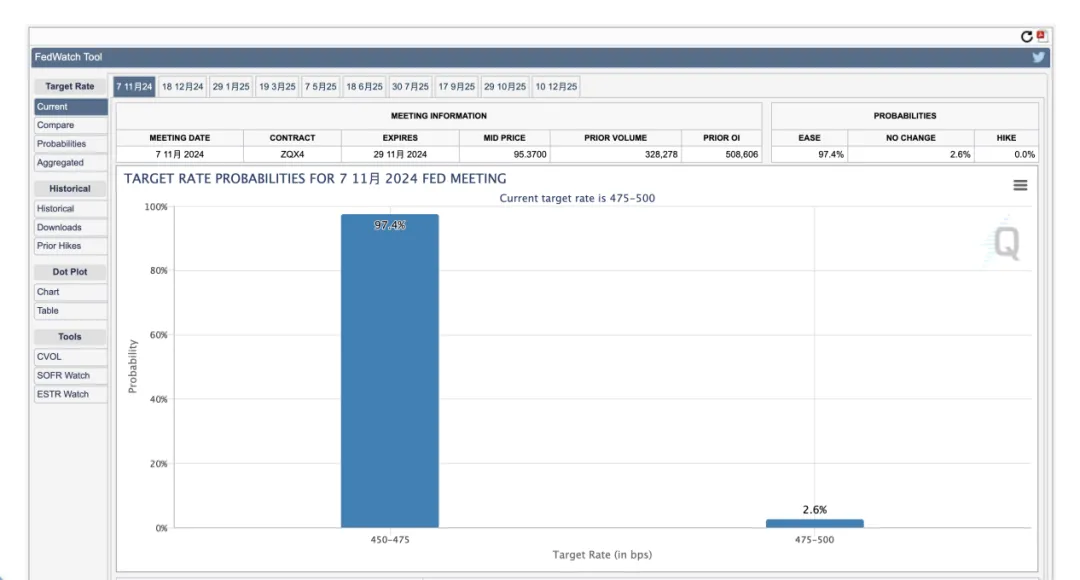The width and height of the screenshot is (1080, 580).
Task: Open the 19 3月25 meeting tab
Action: click(x=277, y=87)
